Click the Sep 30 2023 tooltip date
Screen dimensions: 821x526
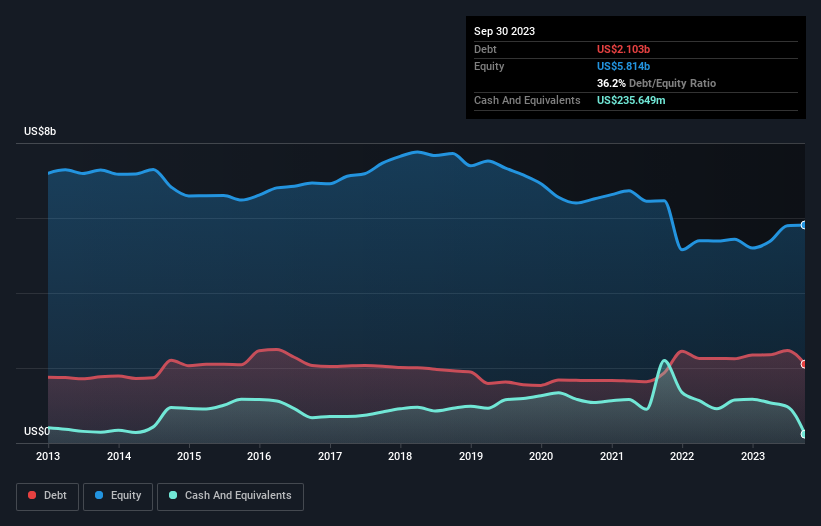(504, 31)
